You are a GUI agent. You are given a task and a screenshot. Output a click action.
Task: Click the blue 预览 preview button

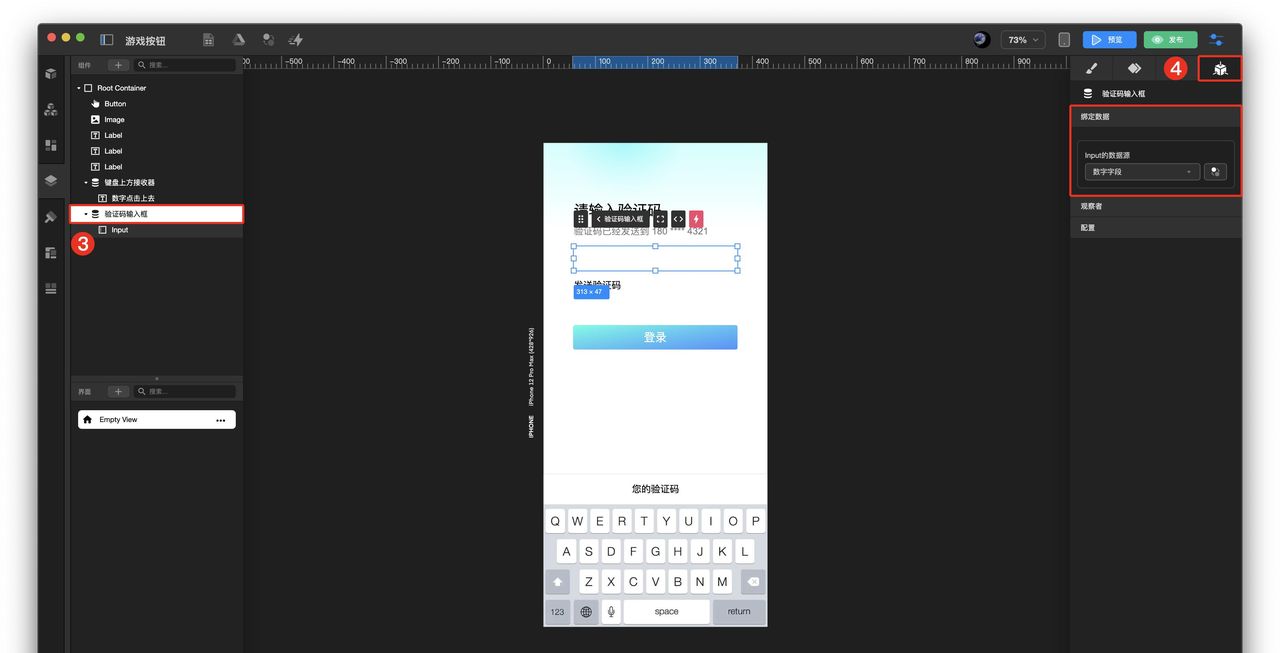[1109, 40]
